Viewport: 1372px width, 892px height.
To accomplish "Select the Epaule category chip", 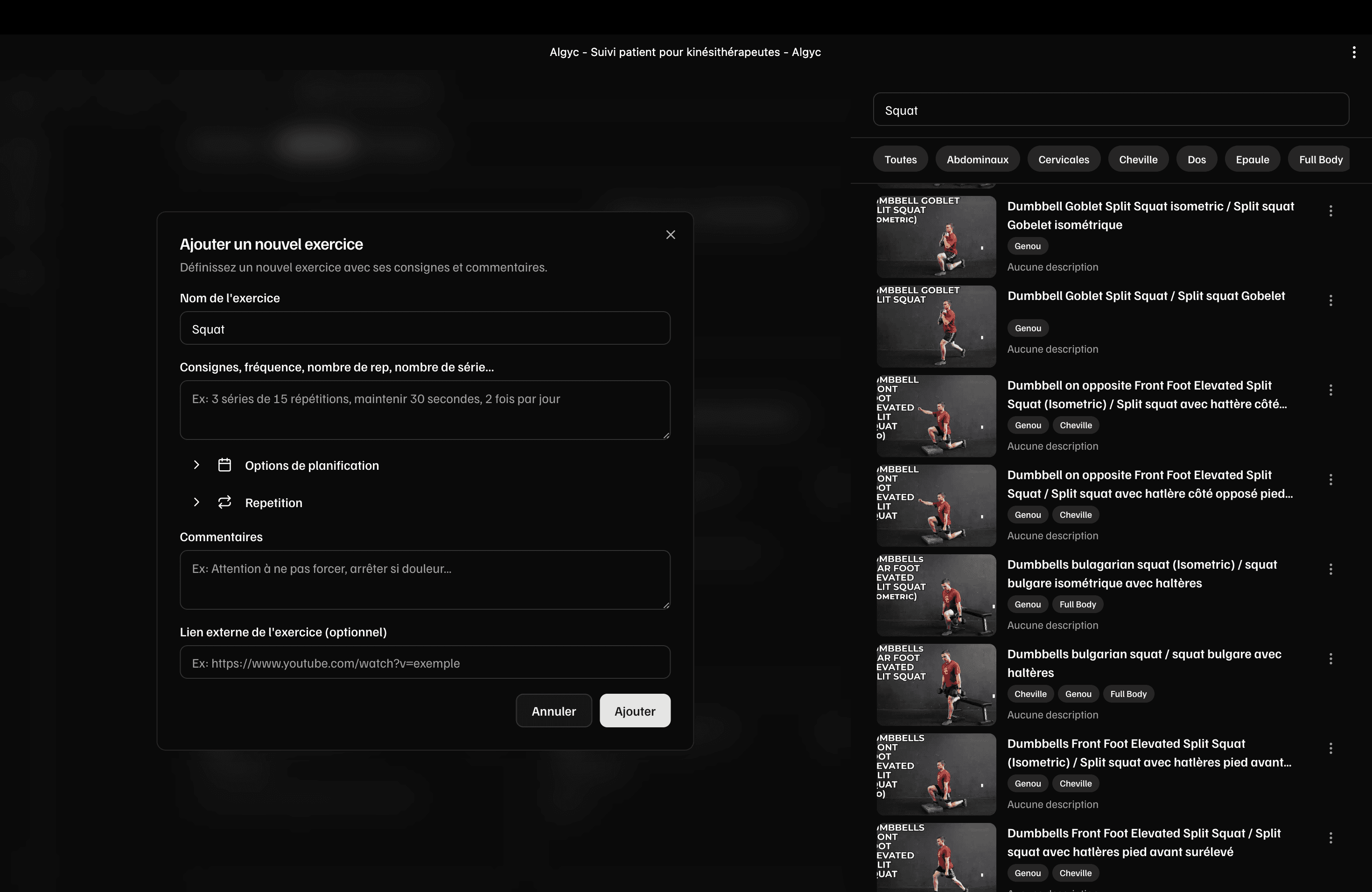I will pyautogui.click(x=1252, y=160).
